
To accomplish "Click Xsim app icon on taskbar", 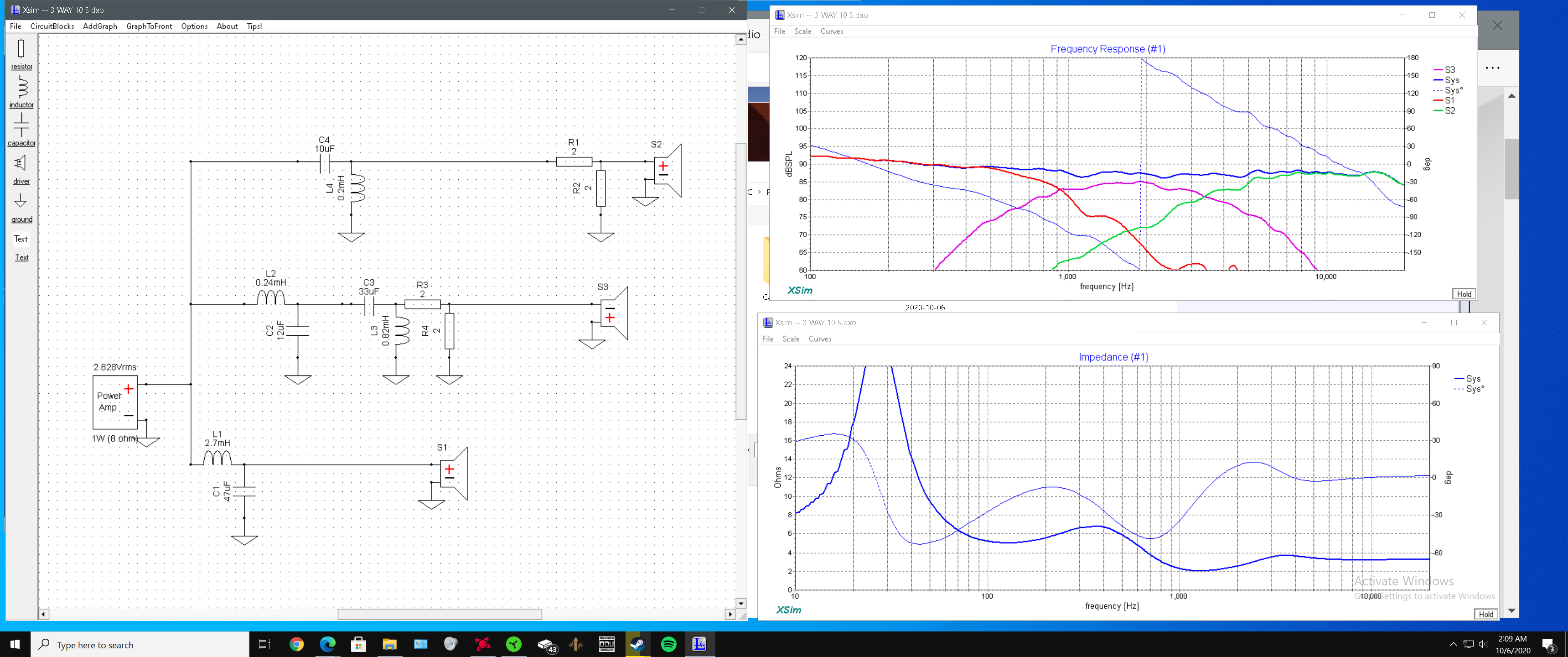I will [x=699, y=644].
